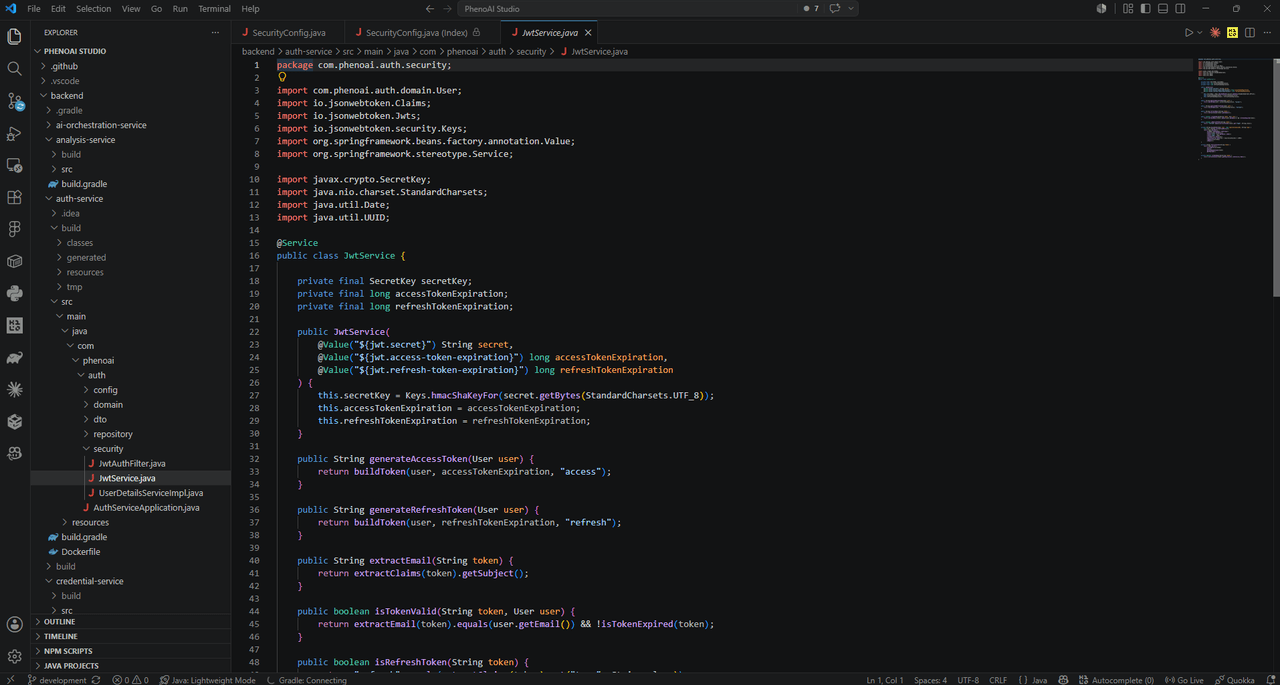Click the yellow square editor action icon
Screen dimensions: 1280x685
(1233, 33)
